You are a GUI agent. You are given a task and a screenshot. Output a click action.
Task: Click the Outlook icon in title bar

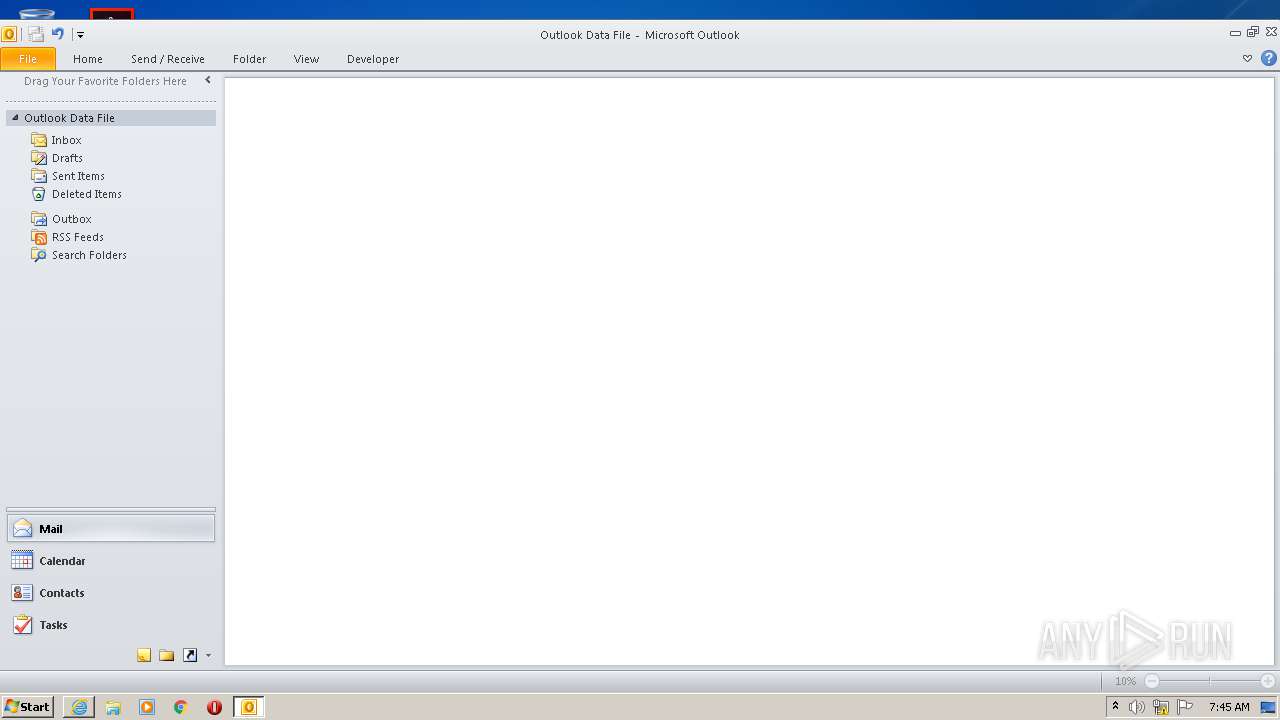tap(9, 34)
